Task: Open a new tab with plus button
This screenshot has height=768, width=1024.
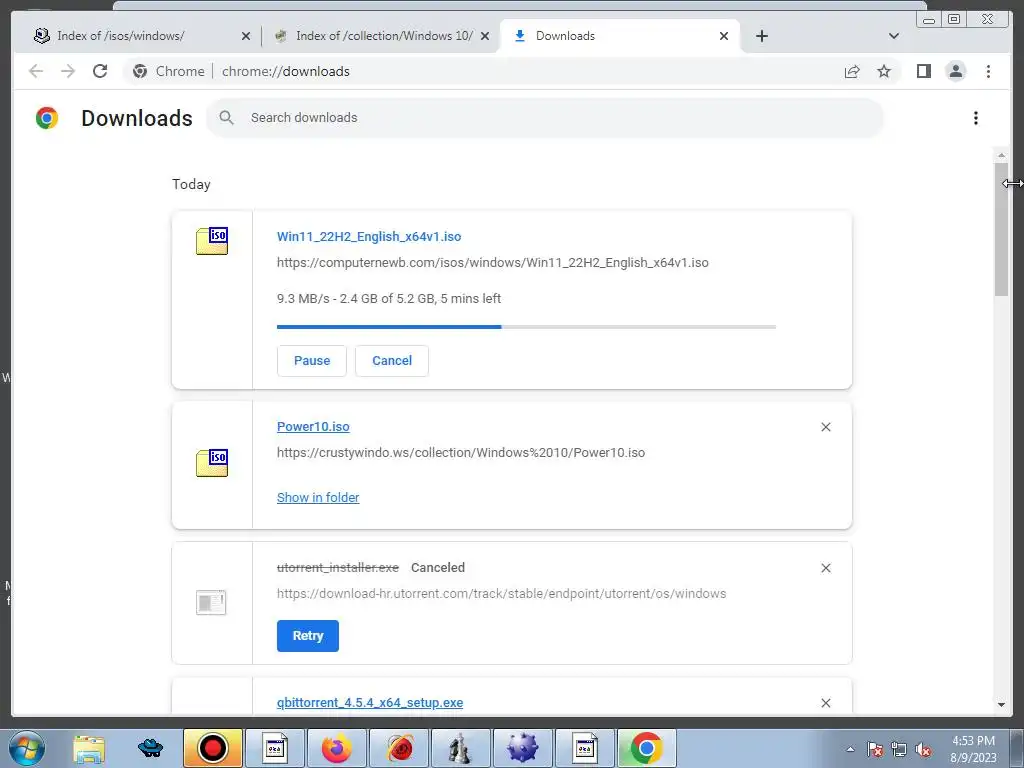Action: (761, 36)
